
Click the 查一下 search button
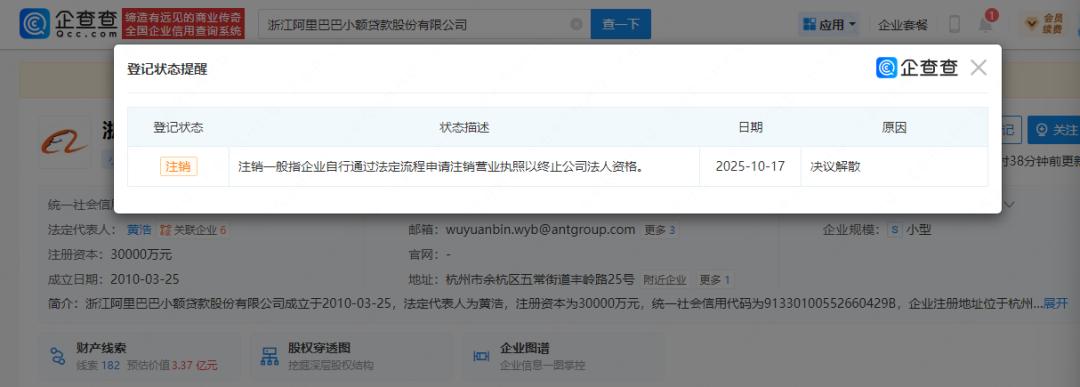tap(621, 24)
